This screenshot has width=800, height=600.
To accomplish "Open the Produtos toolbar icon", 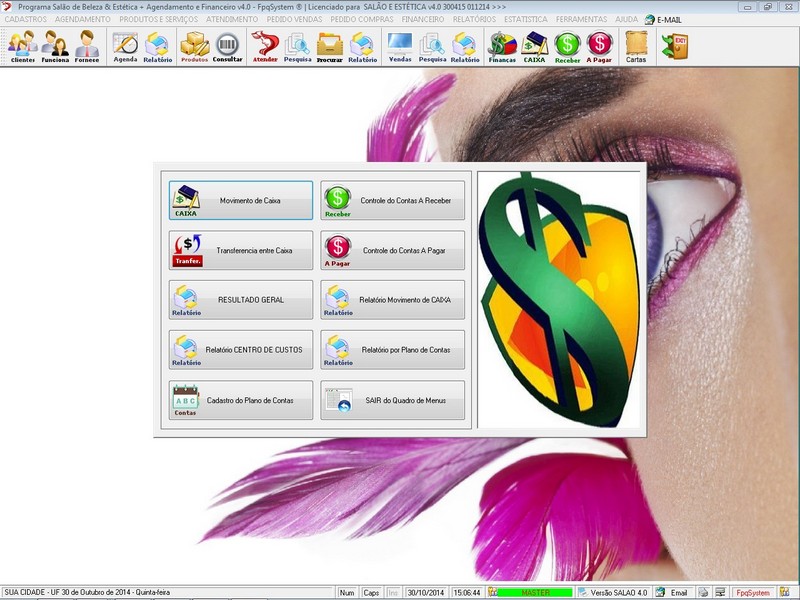I will (x=194, y=46).
